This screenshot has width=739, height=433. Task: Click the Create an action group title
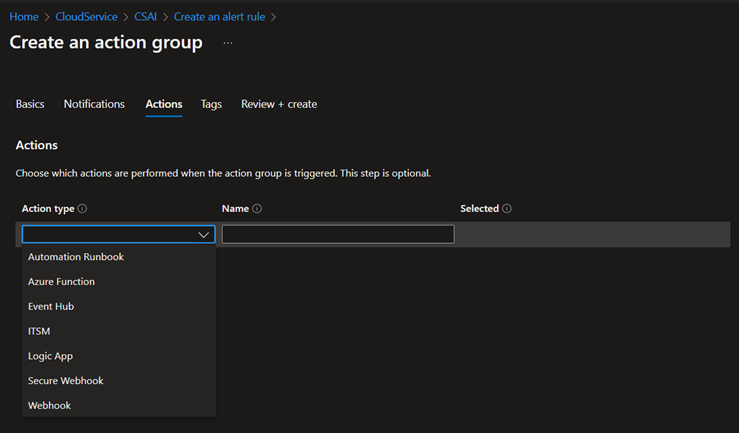[x=106, y=42]
